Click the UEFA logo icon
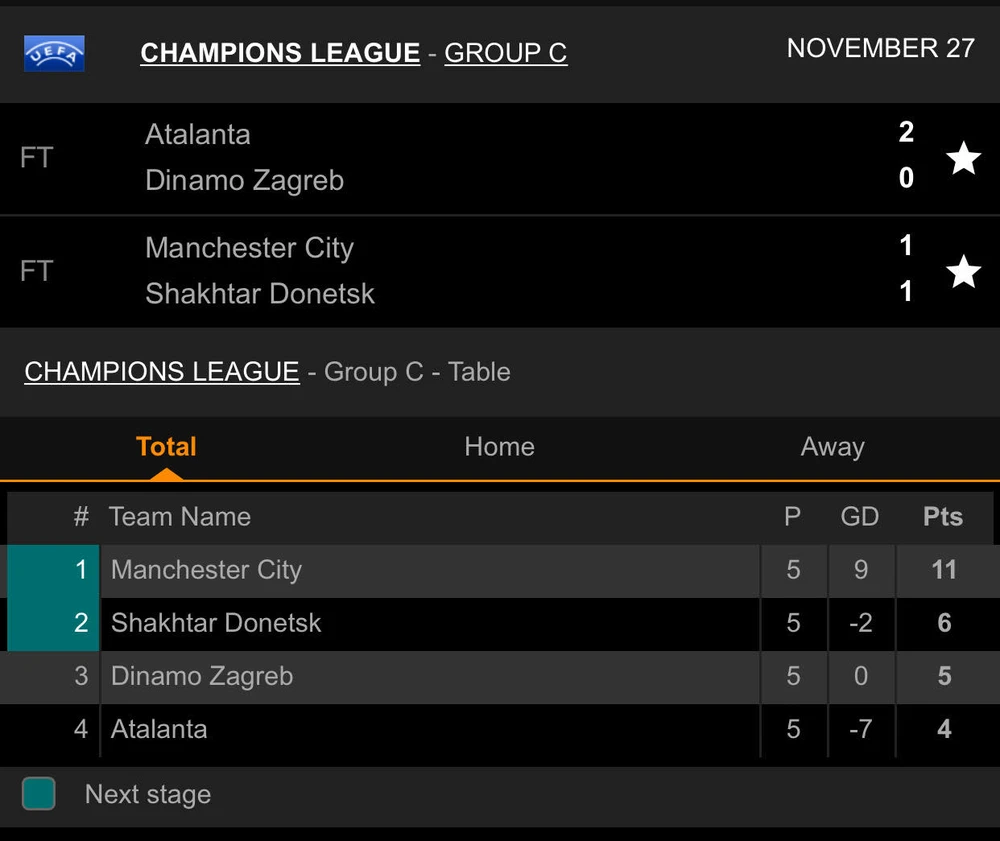This screenshot has height=841, width=1000. coord(54,53)
